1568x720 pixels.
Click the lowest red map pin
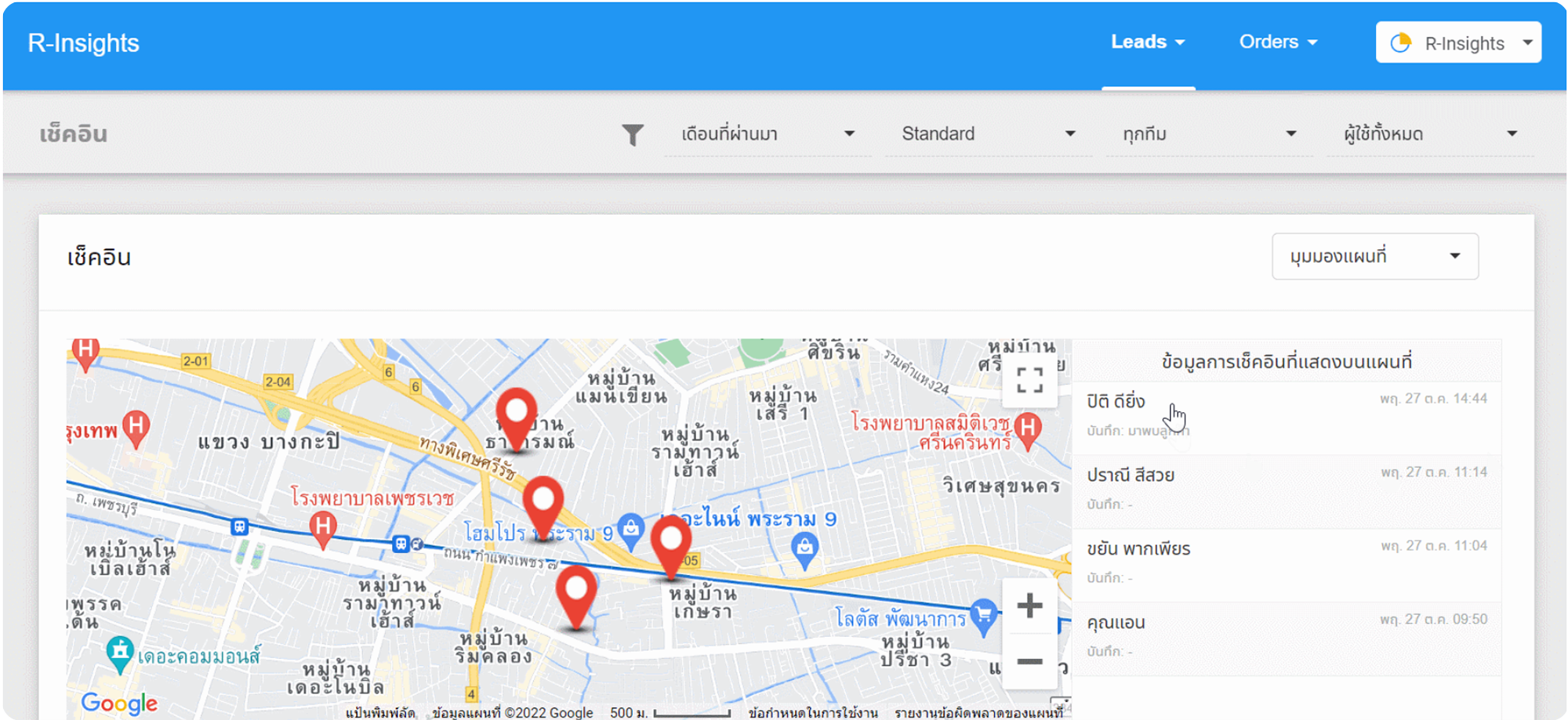pyautogui.click(x=576, y=595)
